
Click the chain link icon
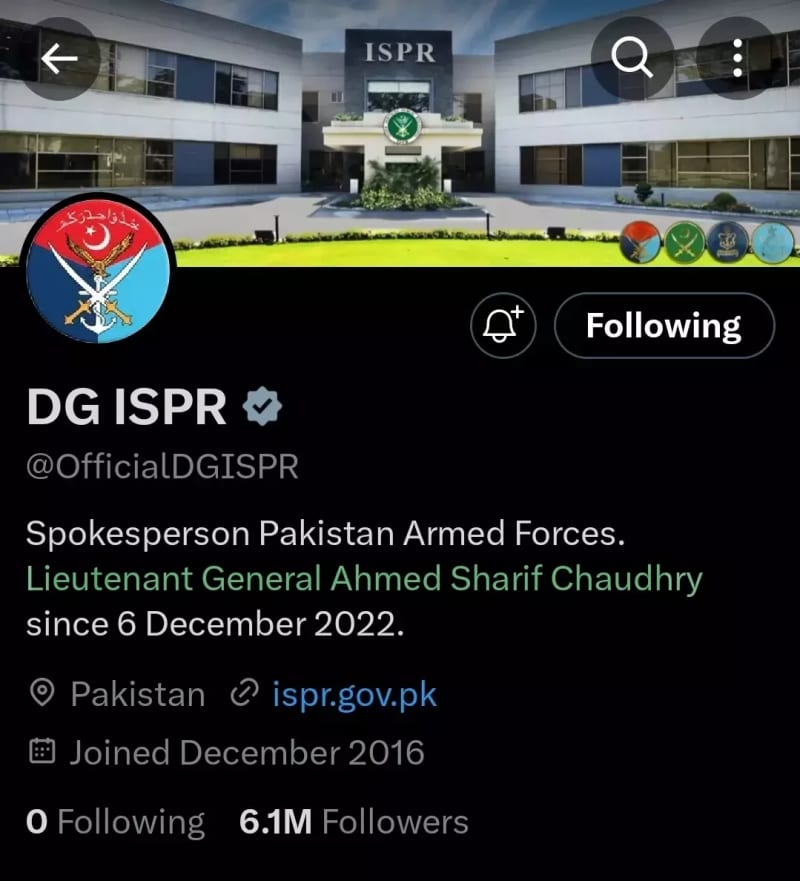coord(244,692)
